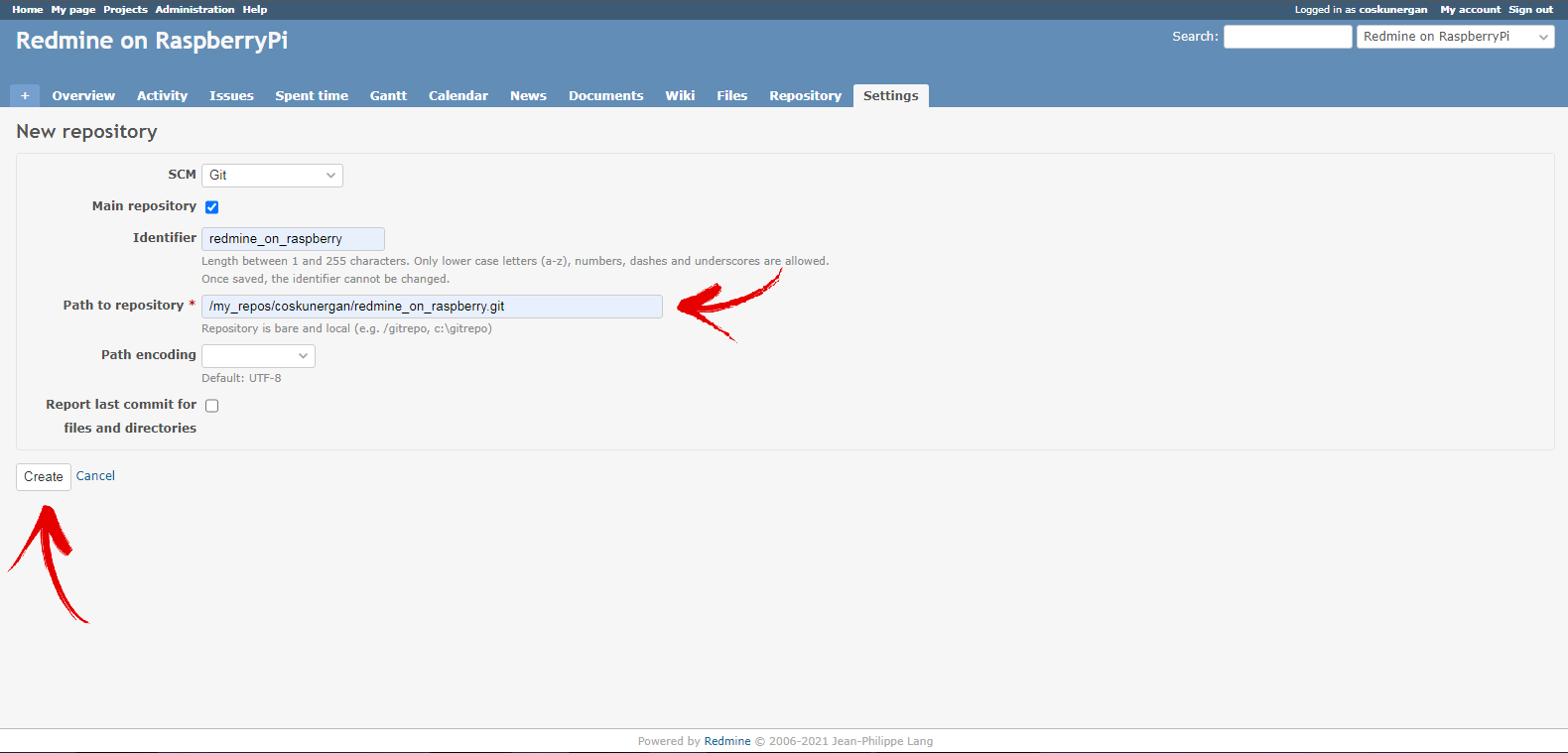Click the Redmine on RaspberryPi page title

152,41
